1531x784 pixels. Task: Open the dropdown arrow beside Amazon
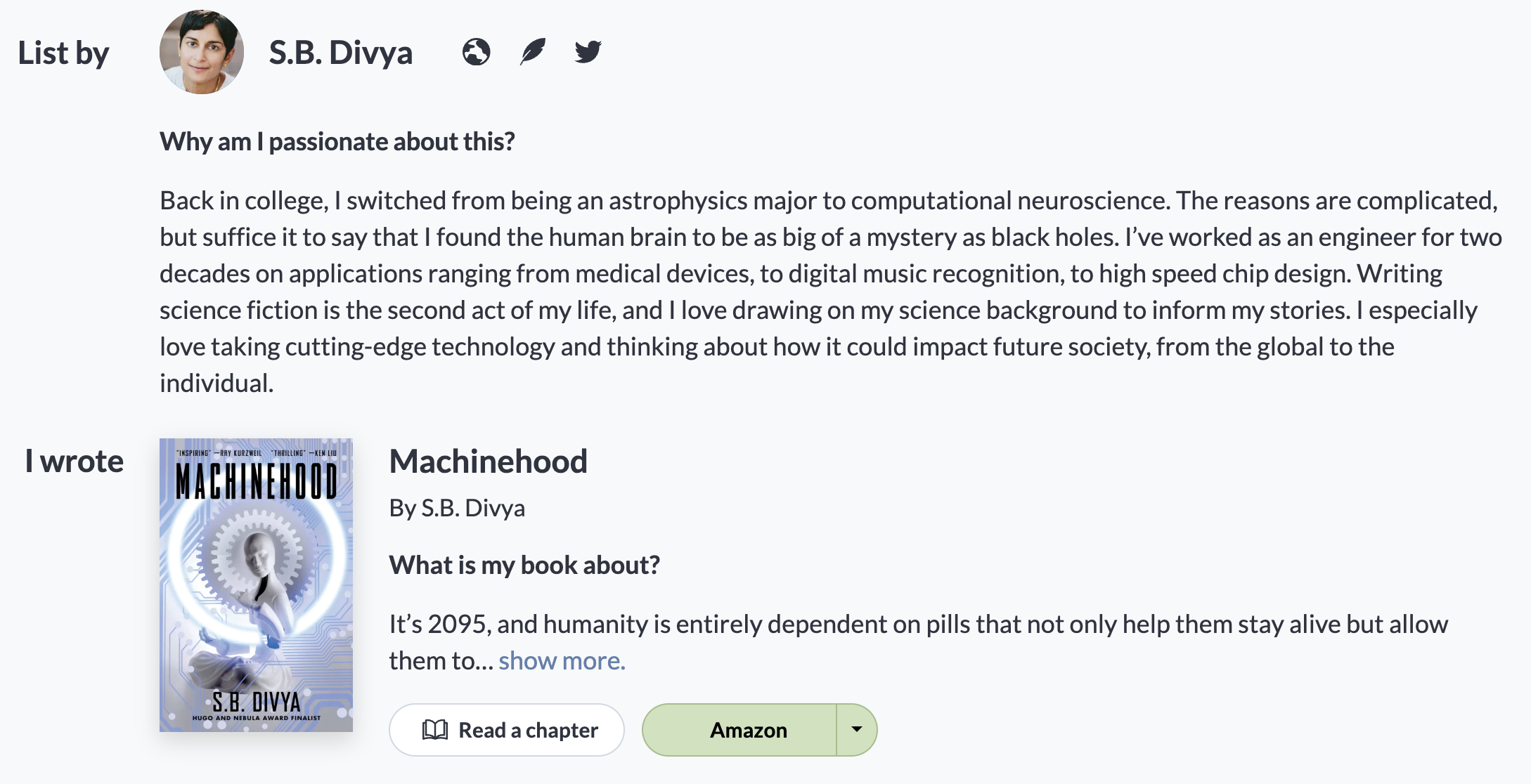856,730
